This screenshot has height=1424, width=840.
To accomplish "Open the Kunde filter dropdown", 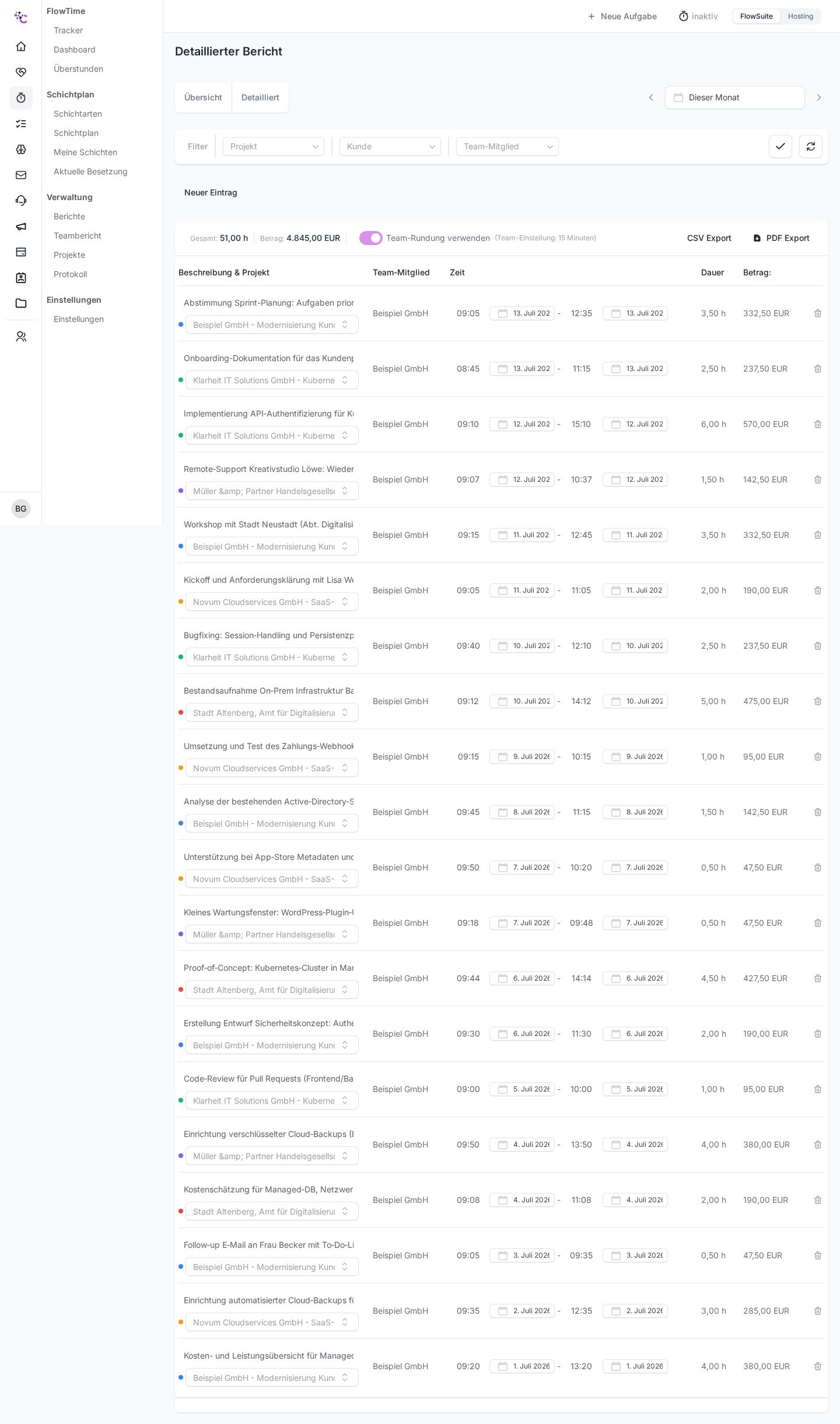I will tap(390, 146).
